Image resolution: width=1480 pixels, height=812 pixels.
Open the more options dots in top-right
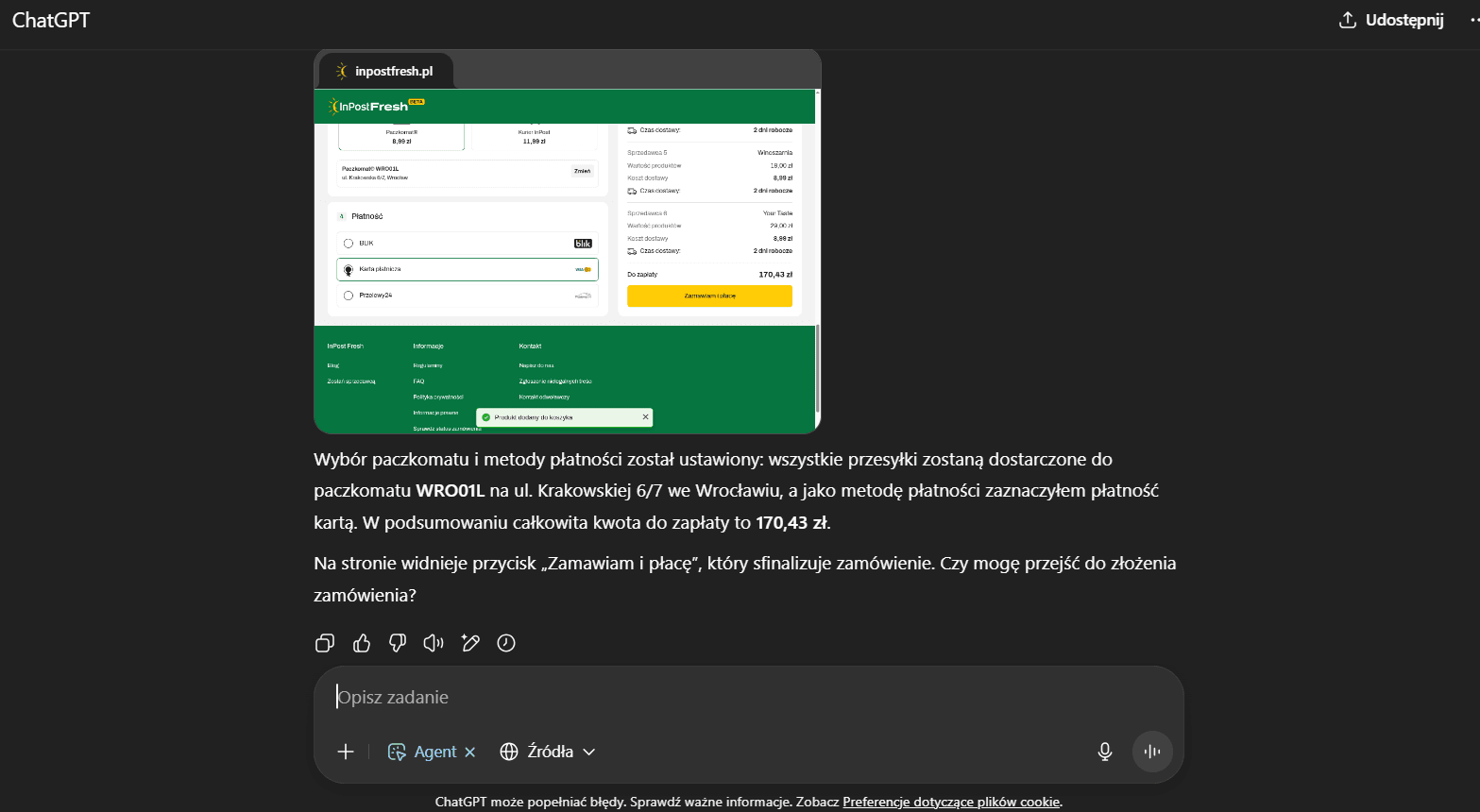1474,20
